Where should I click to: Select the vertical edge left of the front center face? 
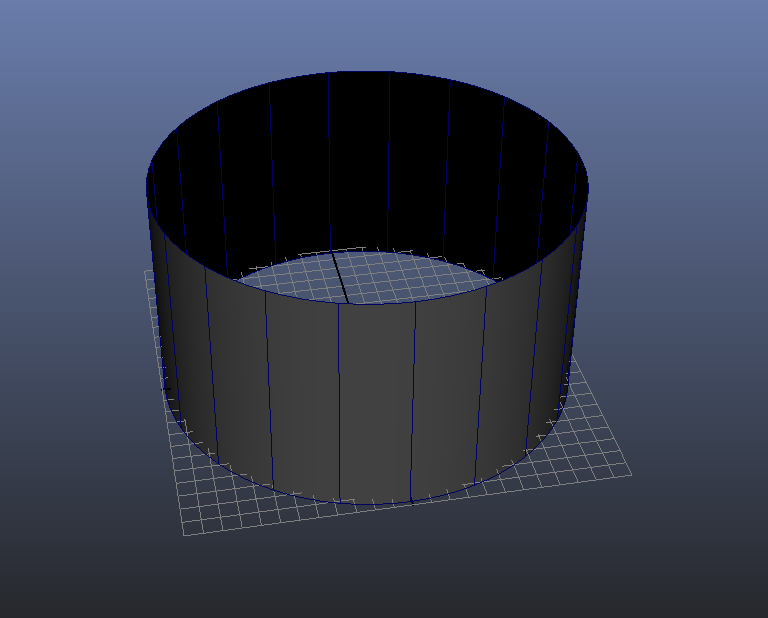click(x=339, y=400)
